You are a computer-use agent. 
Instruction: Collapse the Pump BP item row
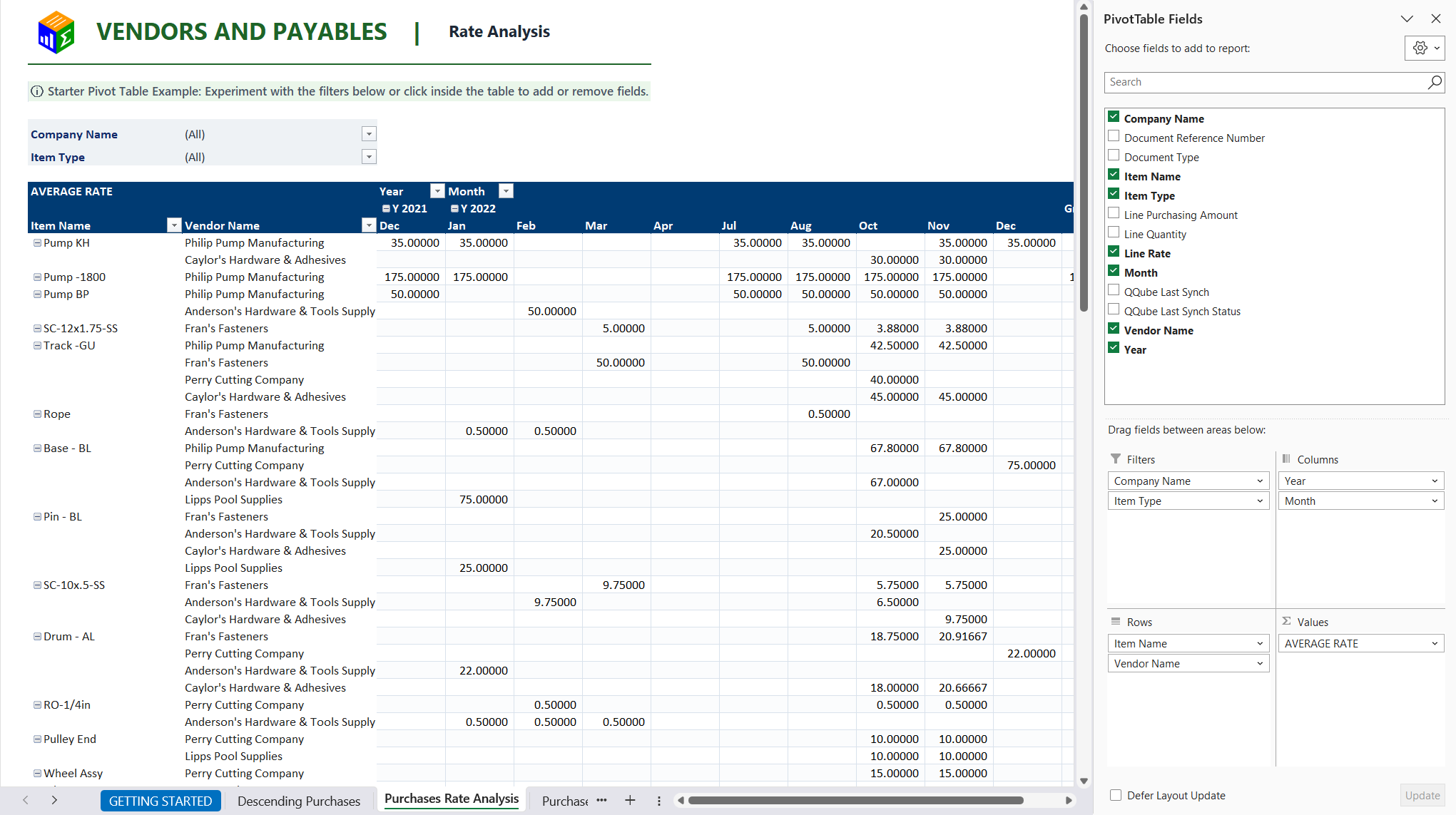pos(37,294)
